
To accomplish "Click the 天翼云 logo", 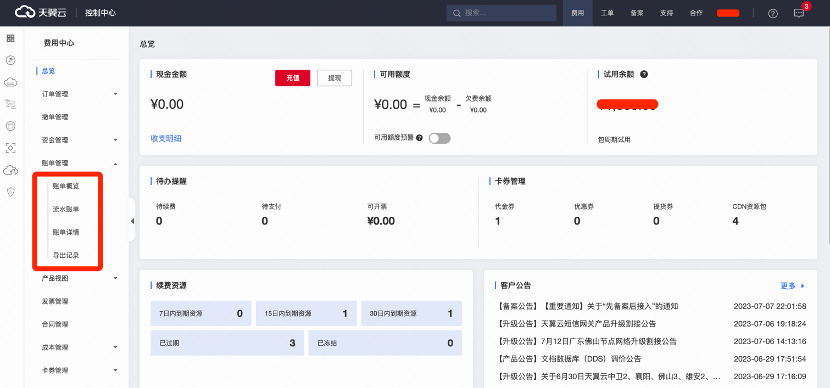I will 41,13.
